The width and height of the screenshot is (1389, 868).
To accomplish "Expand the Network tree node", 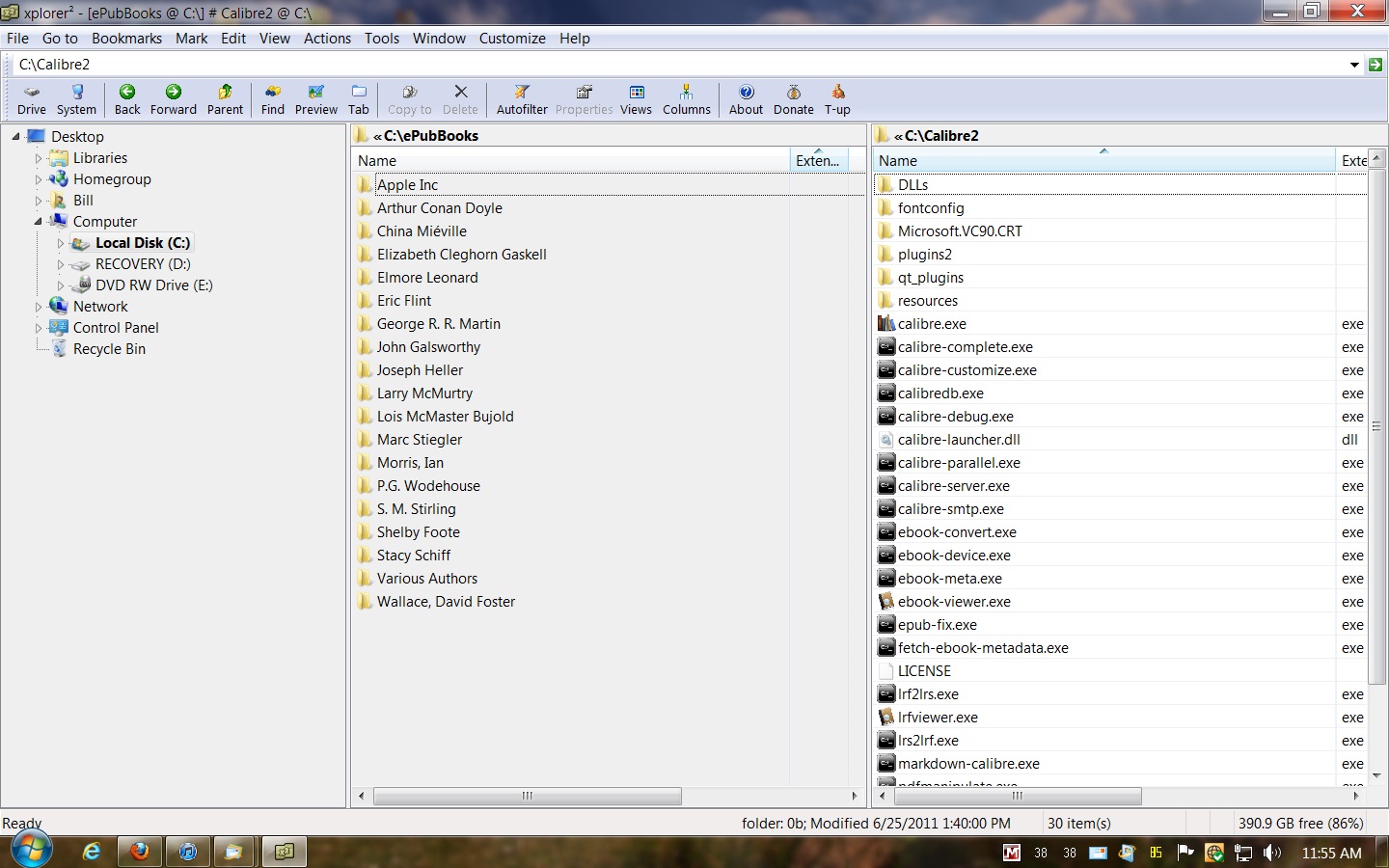I will [x=39, y=307].
